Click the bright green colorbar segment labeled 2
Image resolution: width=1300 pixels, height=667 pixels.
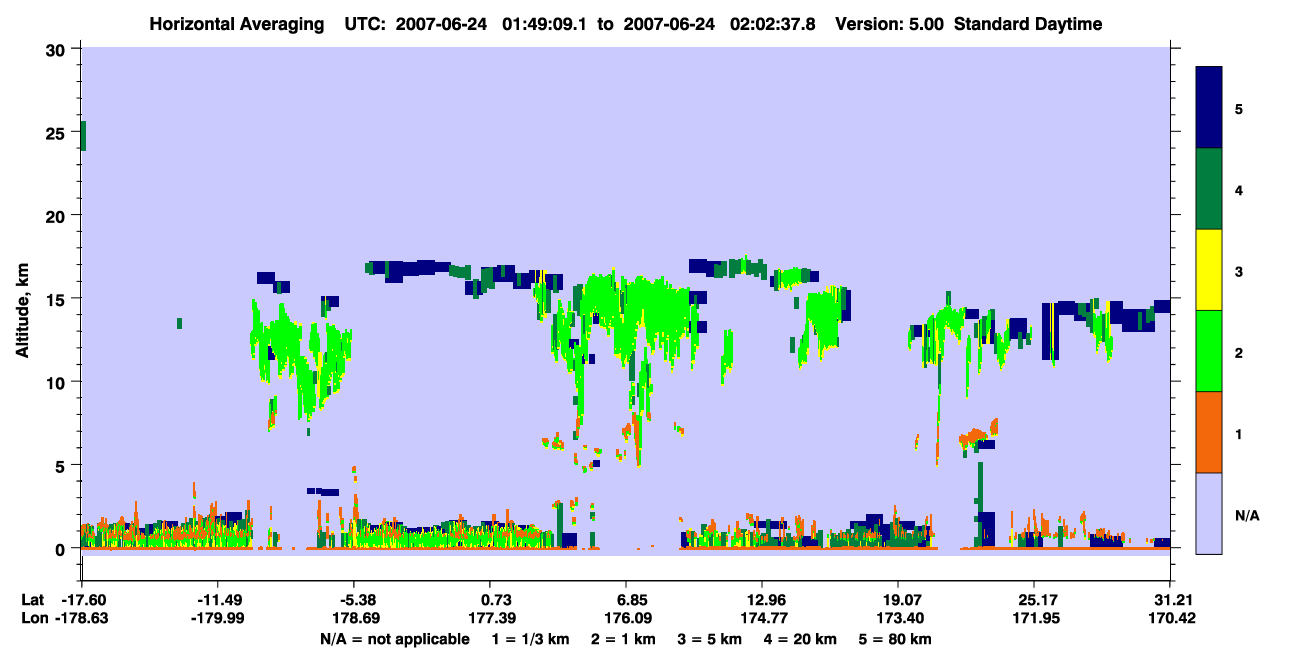[1209, 351]
